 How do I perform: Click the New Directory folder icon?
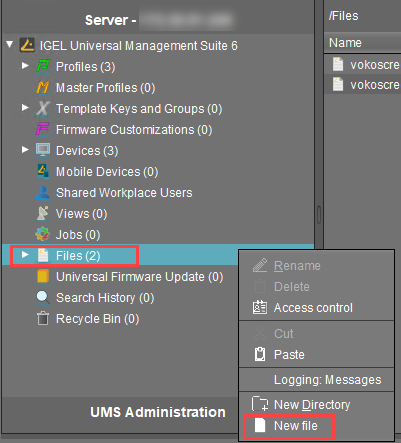click(260, 404)
